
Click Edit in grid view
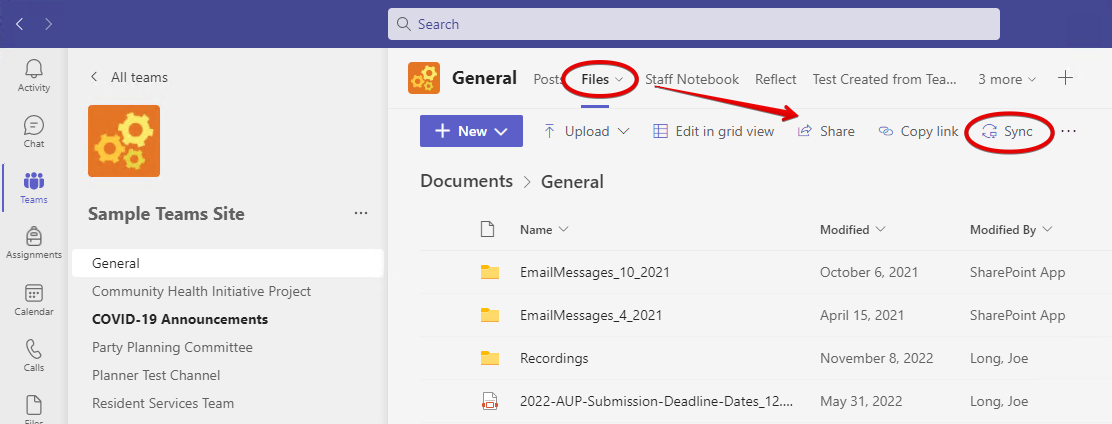pos(713,131)
